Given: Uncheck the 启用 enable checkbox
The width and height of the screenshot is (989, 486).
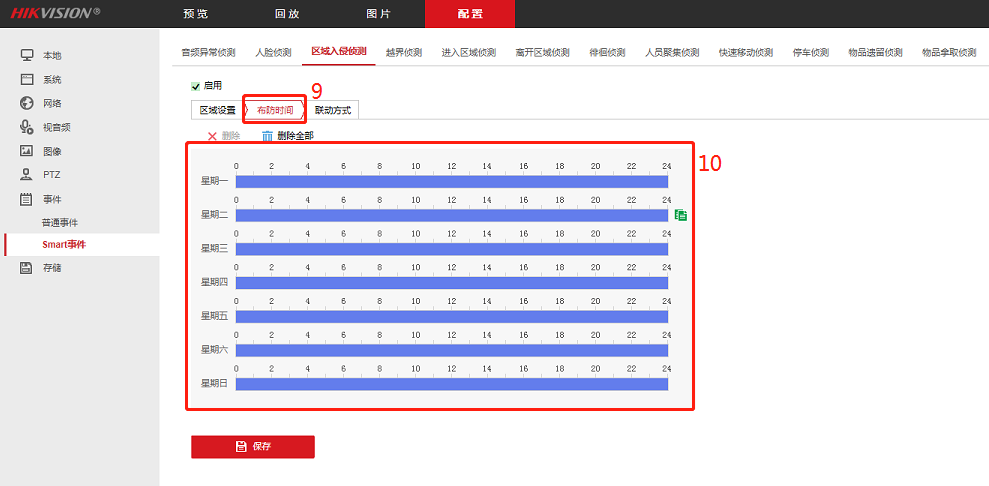Looking at the screenshot, I should 196,87.
